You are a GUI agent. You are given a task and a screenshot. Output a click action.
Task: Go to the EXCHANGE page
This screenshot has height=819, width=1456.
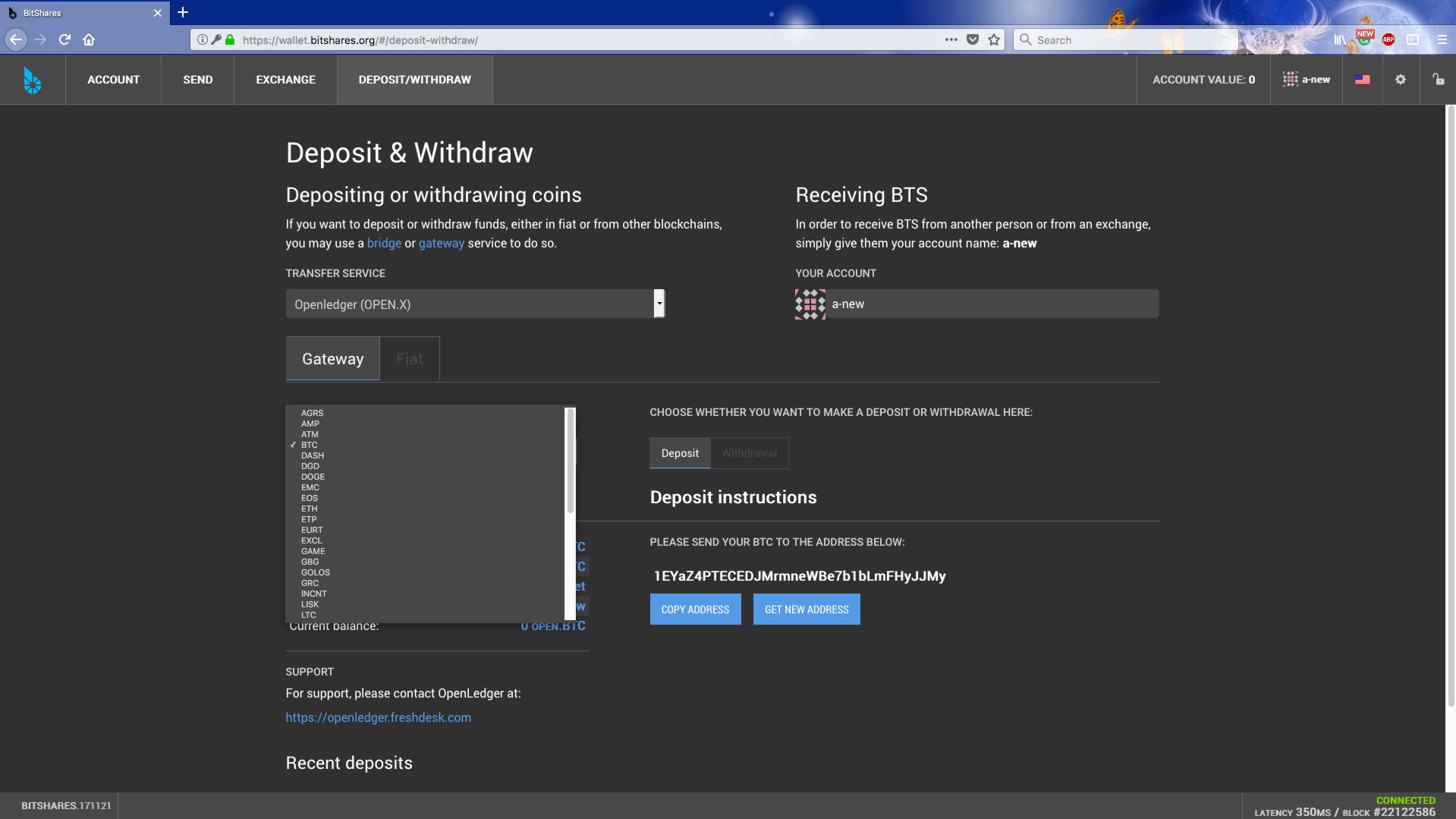[285, 80]
